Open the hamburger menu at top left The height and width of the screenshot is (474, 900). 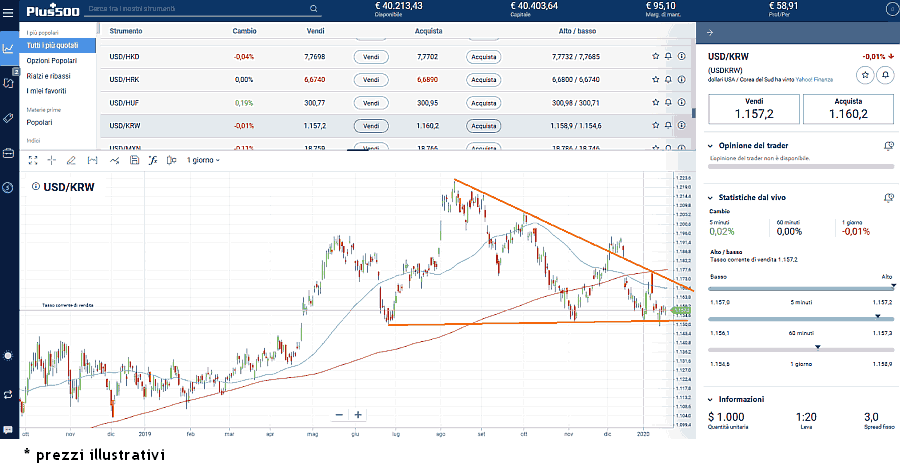pyautogui.click(x=8, y=10)
